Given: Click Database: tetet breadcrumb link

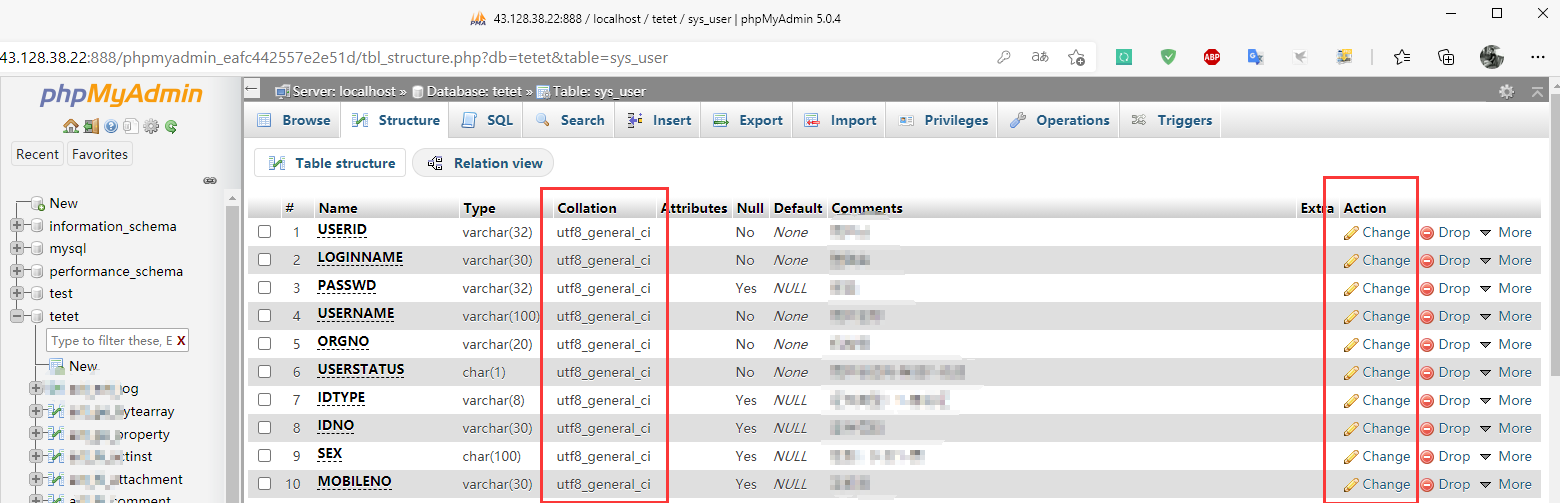Looking at the screenshot, I should 474,91.
